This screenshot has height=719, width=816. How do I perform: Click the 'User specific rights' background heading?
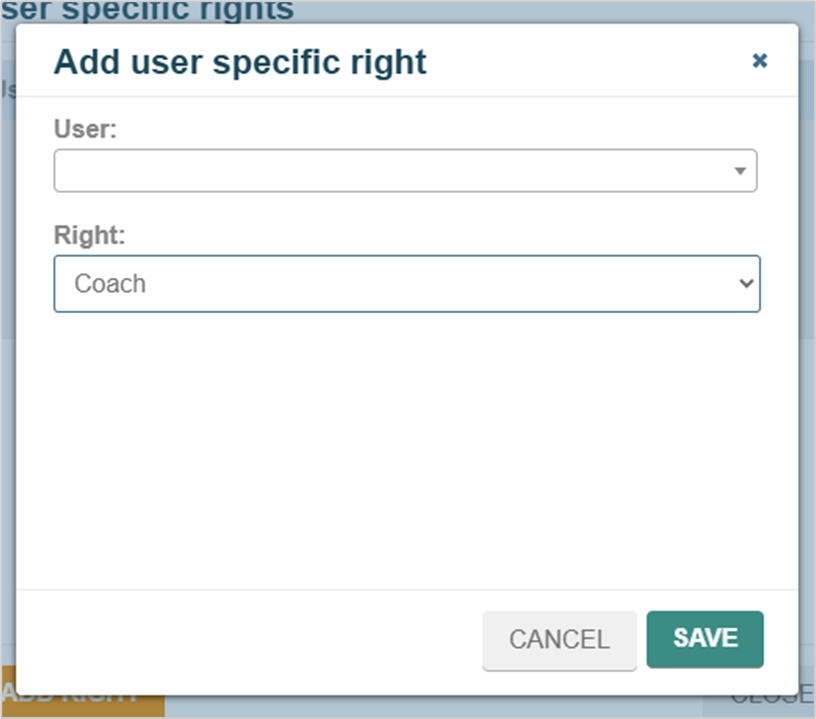point(147,10)
